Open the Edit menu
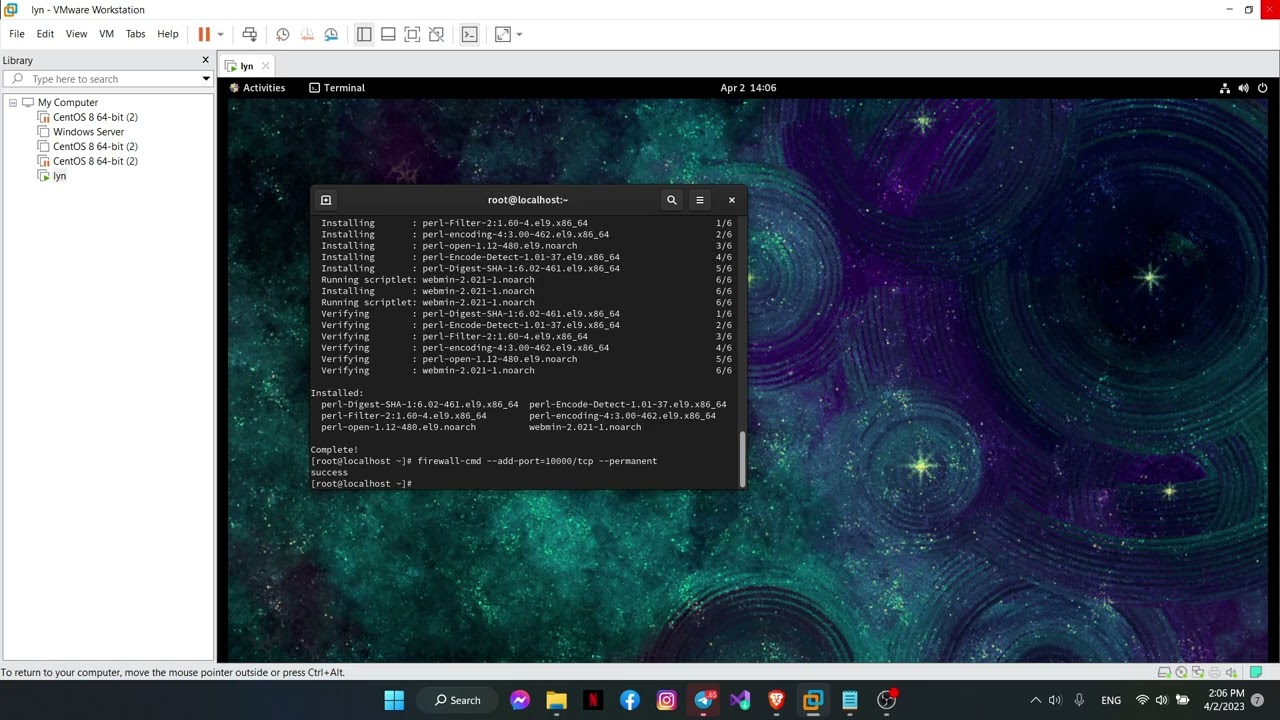Image resolution: width=1280 pixels, height=720 pixels. (45, 34)
